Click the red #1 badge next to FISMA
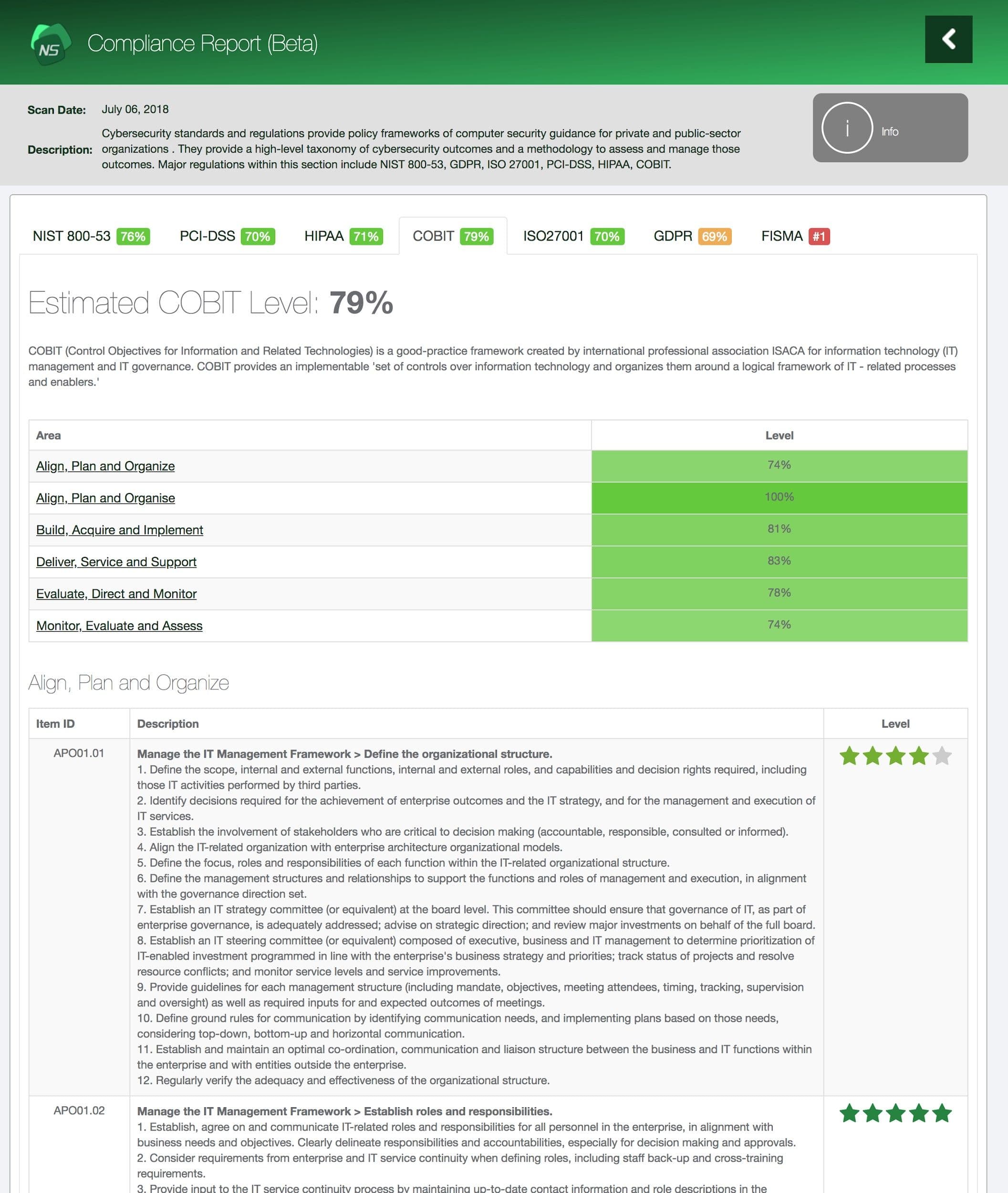The width and height of the screenshot is (1008, 1193). click(x=821, y=236)
